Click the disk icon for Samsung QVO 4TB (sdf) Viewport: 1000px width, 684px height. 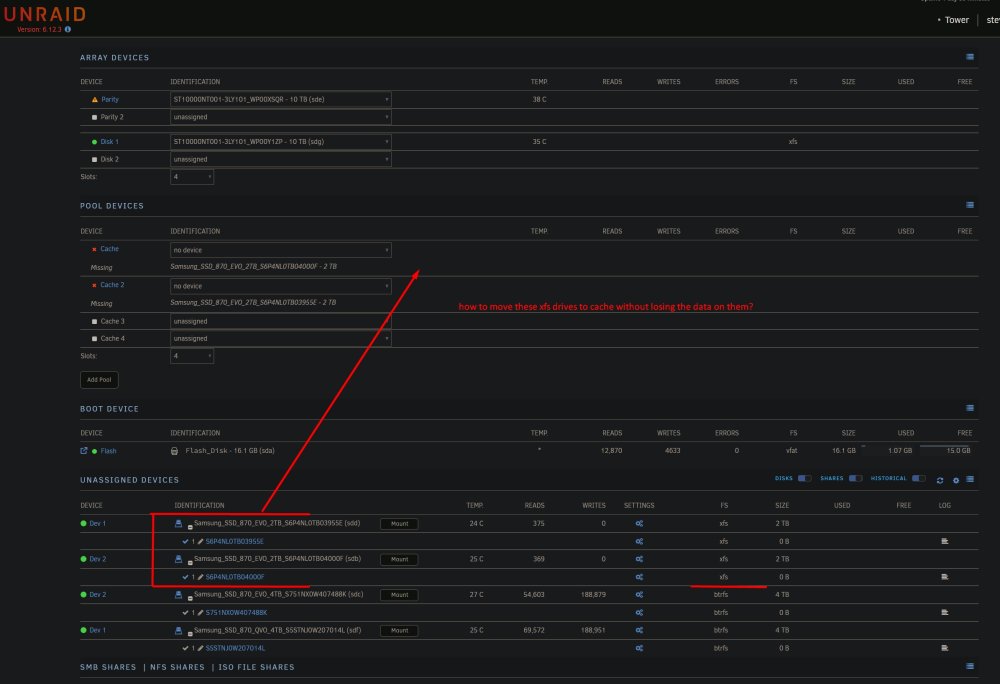178,630
